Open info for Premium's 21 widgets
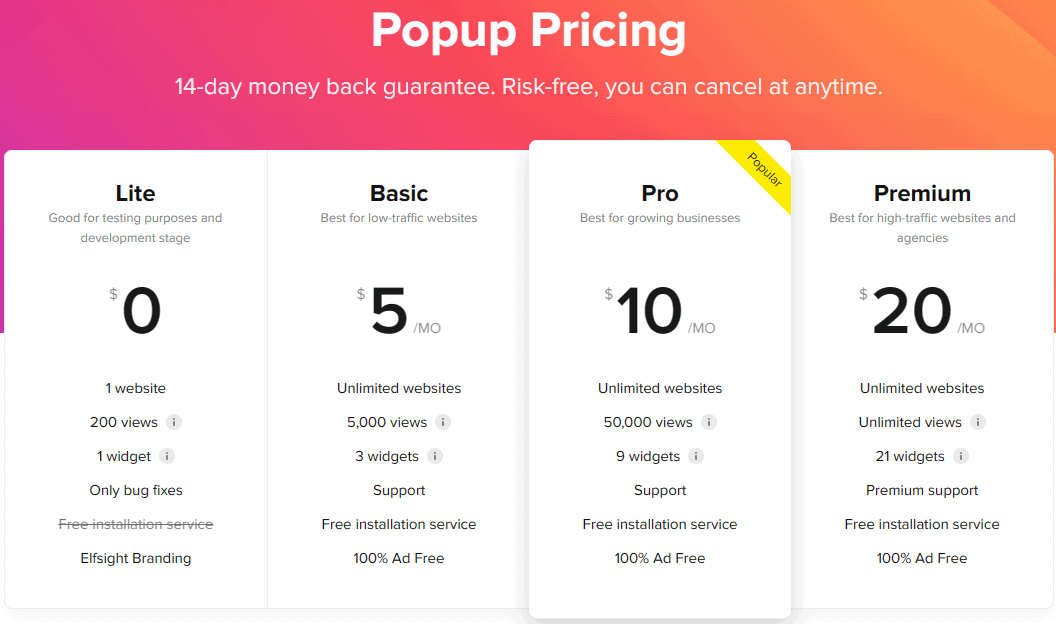The height and width of the screenshot is (624, 1056). [961, 456]
